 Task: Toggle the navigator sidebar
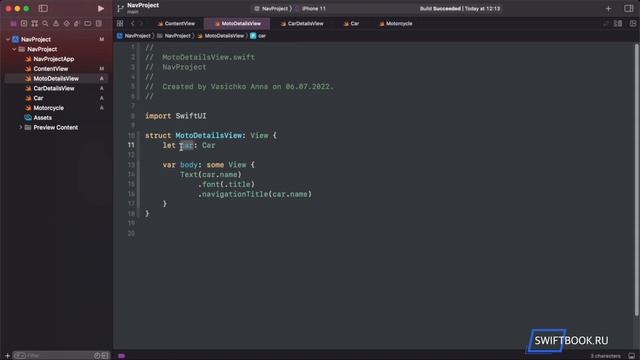click(x=43, y=9)
